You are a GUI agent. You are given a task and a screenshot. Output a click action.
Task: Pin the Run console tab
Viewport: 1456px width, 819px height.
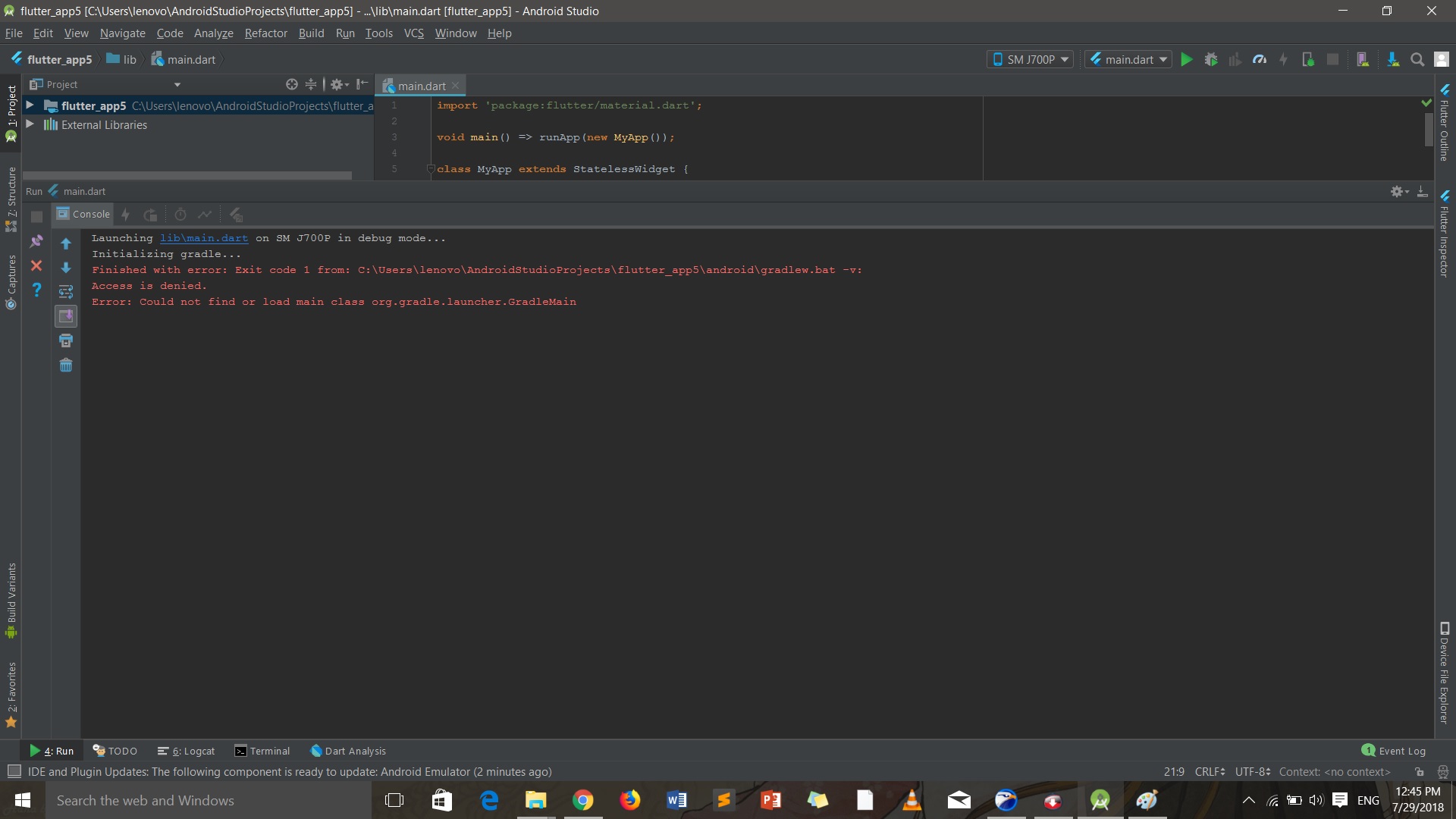pos(36,241)
